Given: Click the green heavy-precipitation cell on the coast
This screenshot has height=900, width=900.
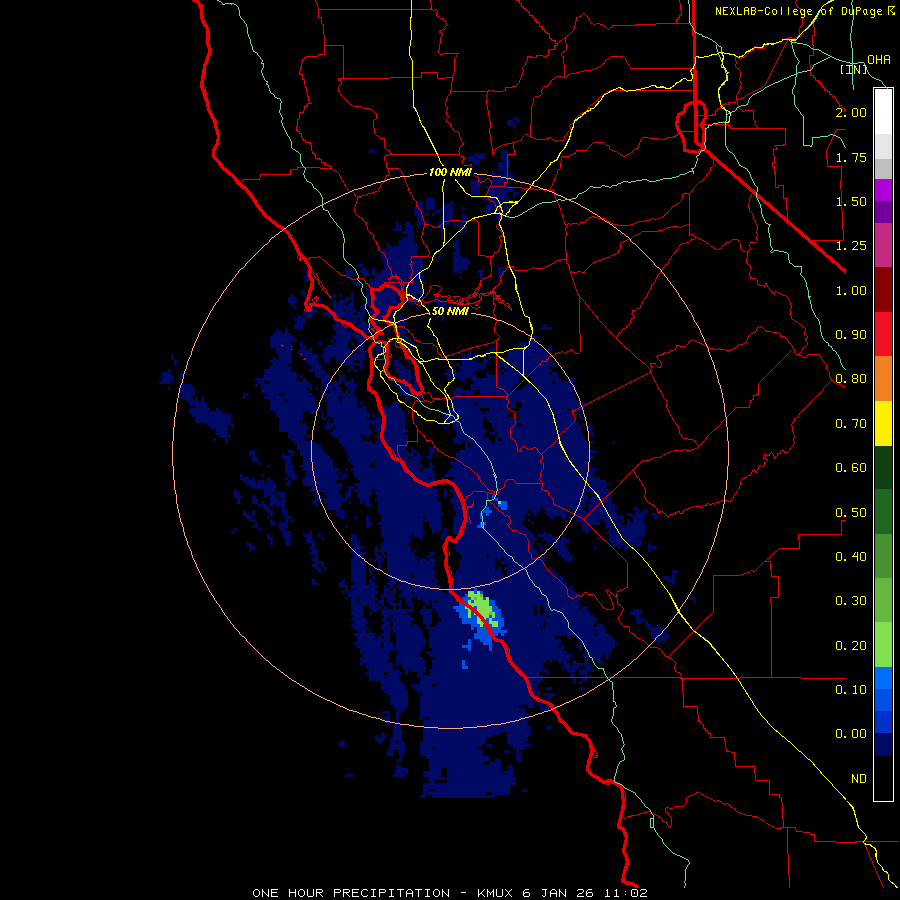Looking at the screenshot, I should [x=481, y=609].
